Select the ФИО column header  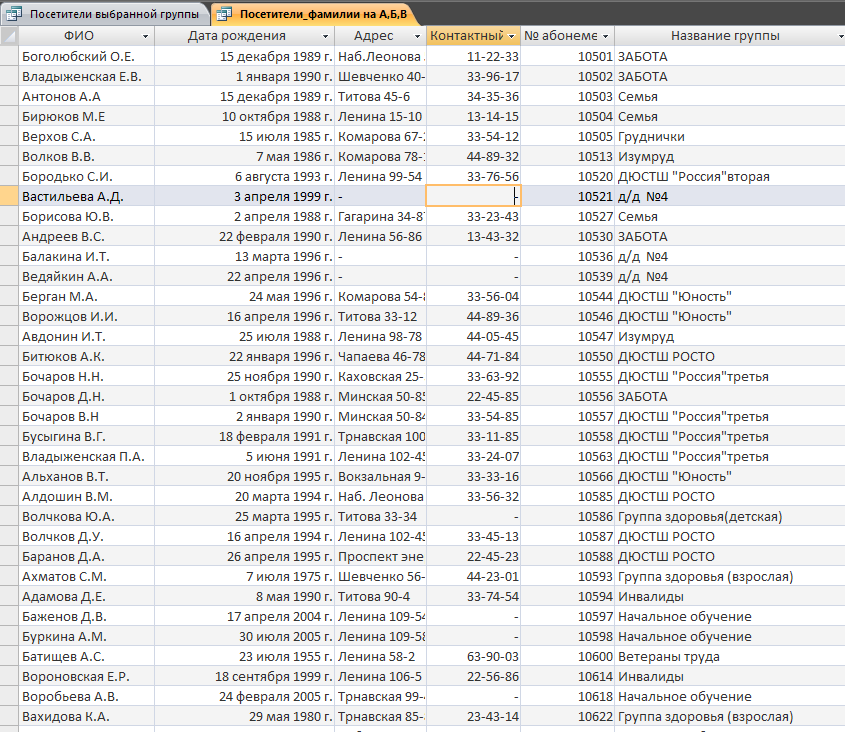click(86, 36)
